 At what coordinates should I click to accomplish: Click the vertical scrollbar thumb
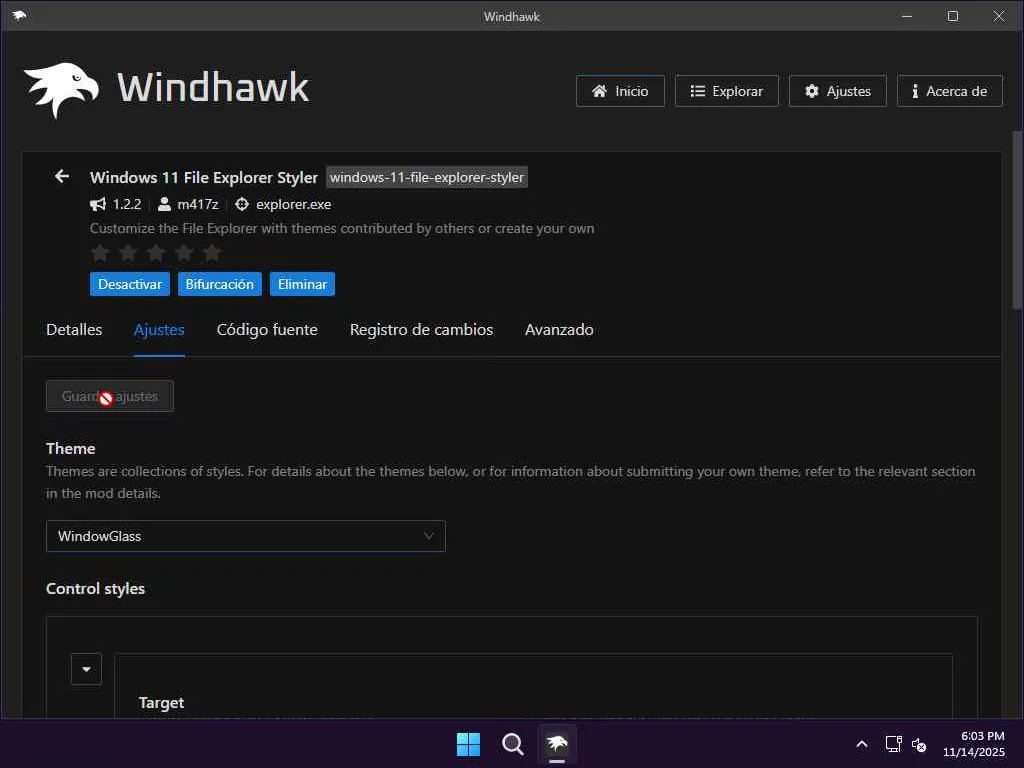tap(1017, 219)
